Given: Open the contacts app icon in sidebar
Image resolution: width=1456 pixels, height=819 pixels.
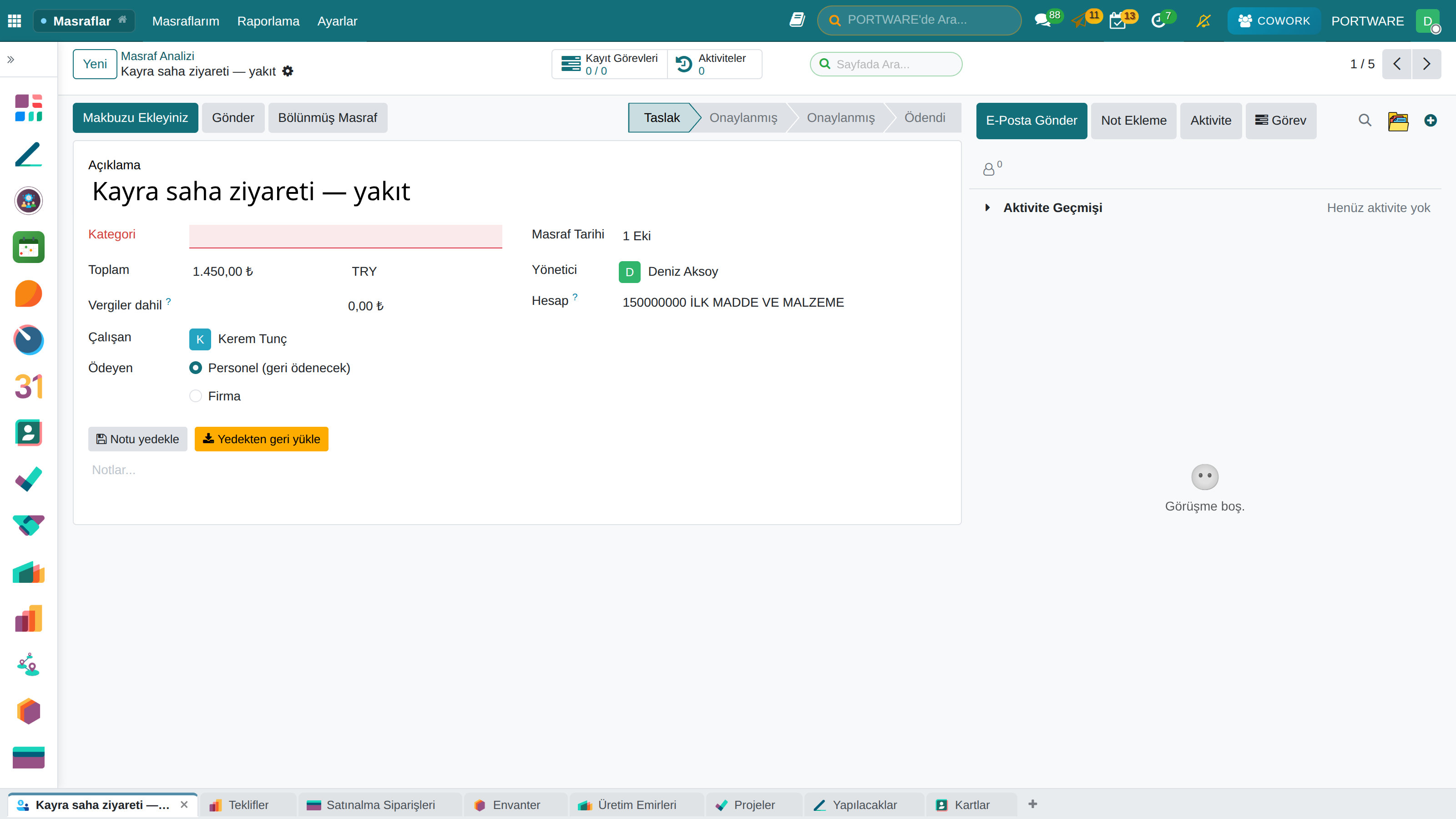Looking at the screenshot, I should (29, 433).
